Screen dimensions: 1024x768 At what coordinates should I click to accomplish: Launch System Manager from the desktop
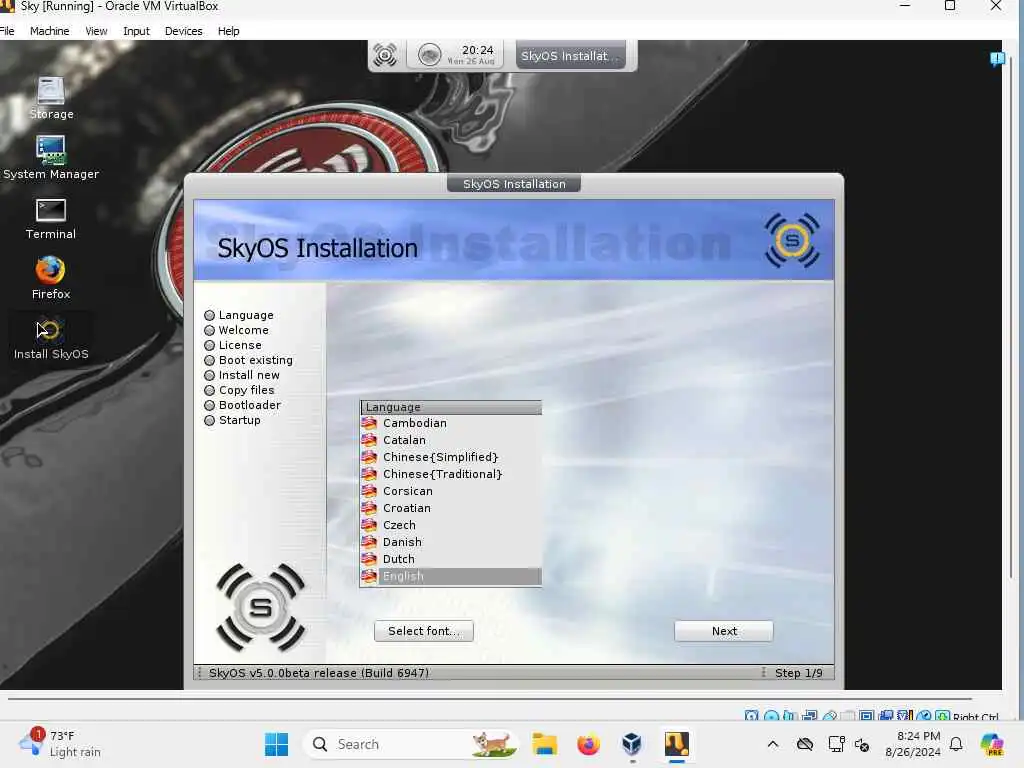click(x=51, y=157)
